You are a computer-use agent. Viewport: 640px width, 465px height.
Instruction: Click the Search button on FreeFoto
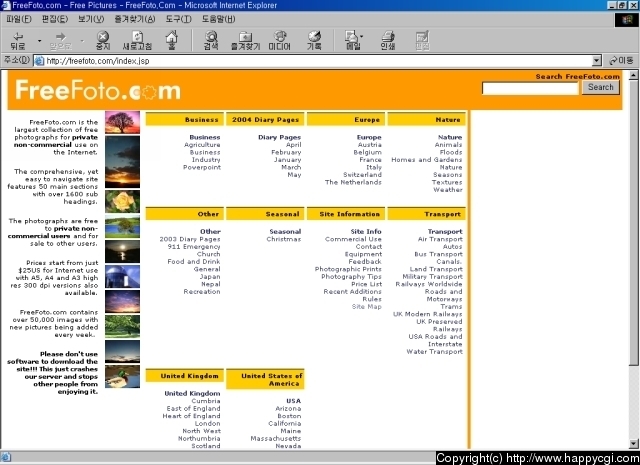(600, 87)
